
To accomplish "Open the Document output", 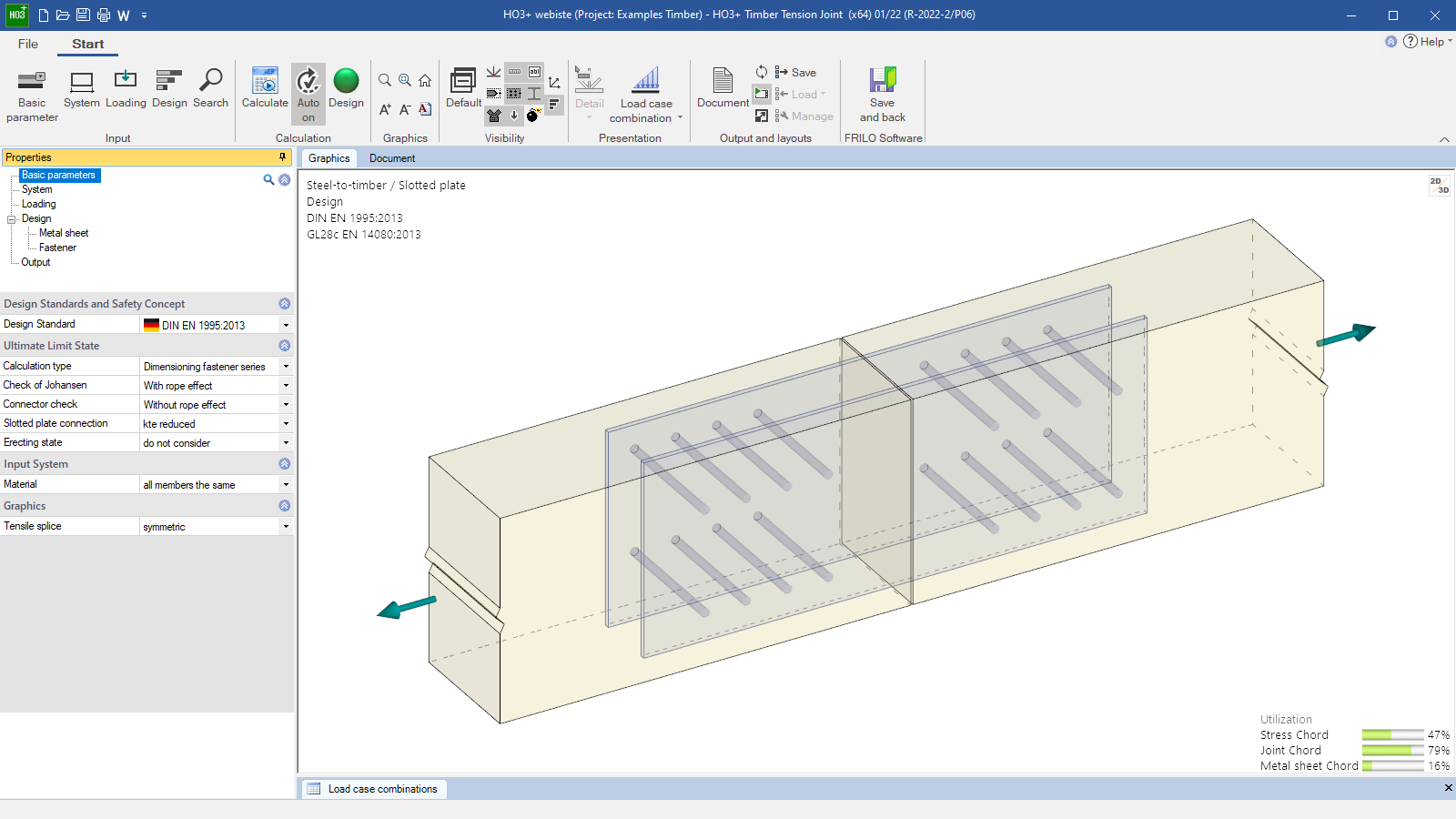I will point(723,89).
